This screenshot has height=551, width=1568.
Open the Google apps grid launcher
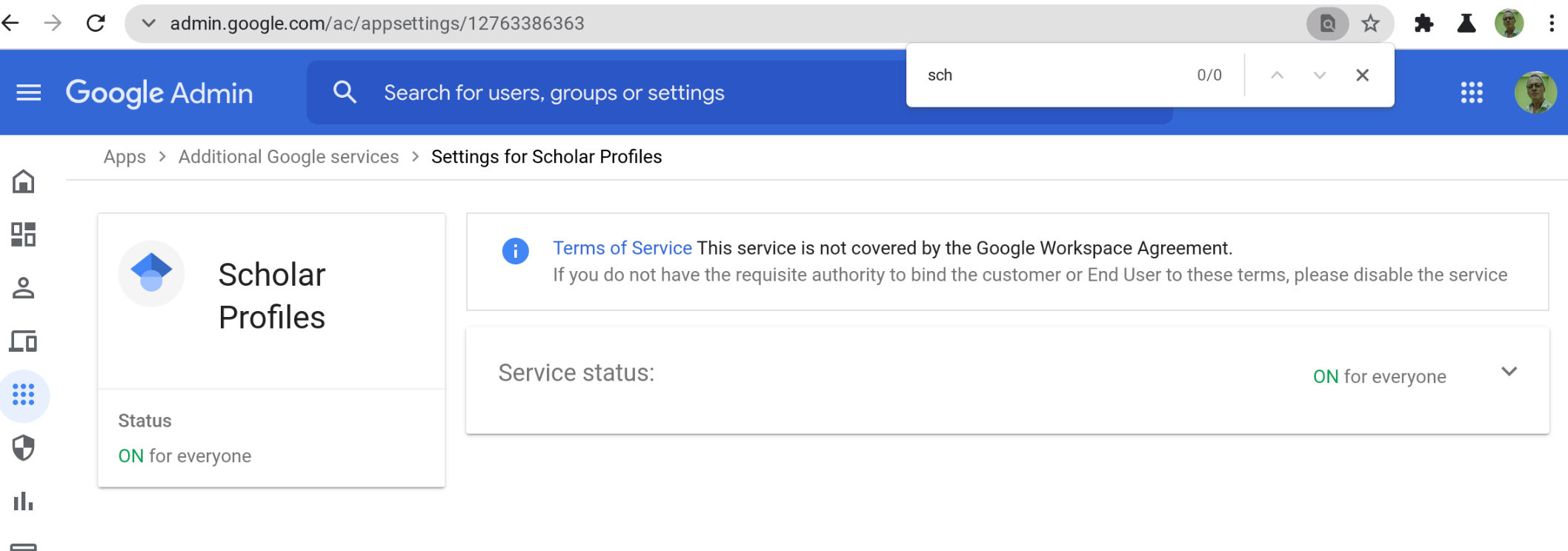click(x=1472, y=93)
